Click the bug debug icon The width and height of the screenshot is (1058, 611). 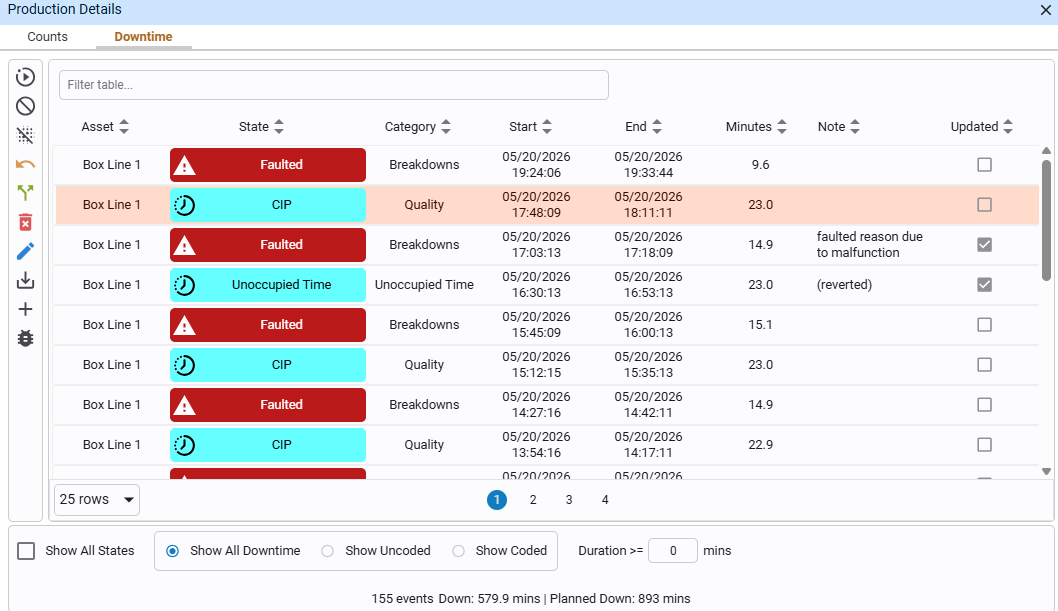(25, 338)
